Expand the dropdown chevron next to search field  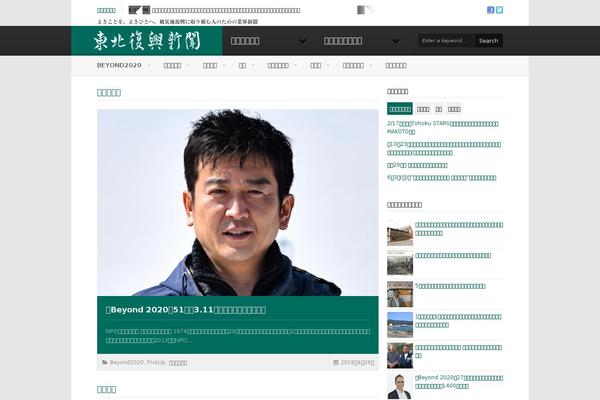[396, 41]
